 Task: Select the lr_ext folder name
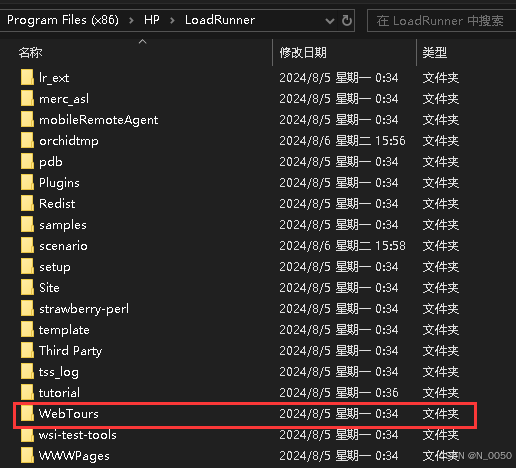point(54,78)
